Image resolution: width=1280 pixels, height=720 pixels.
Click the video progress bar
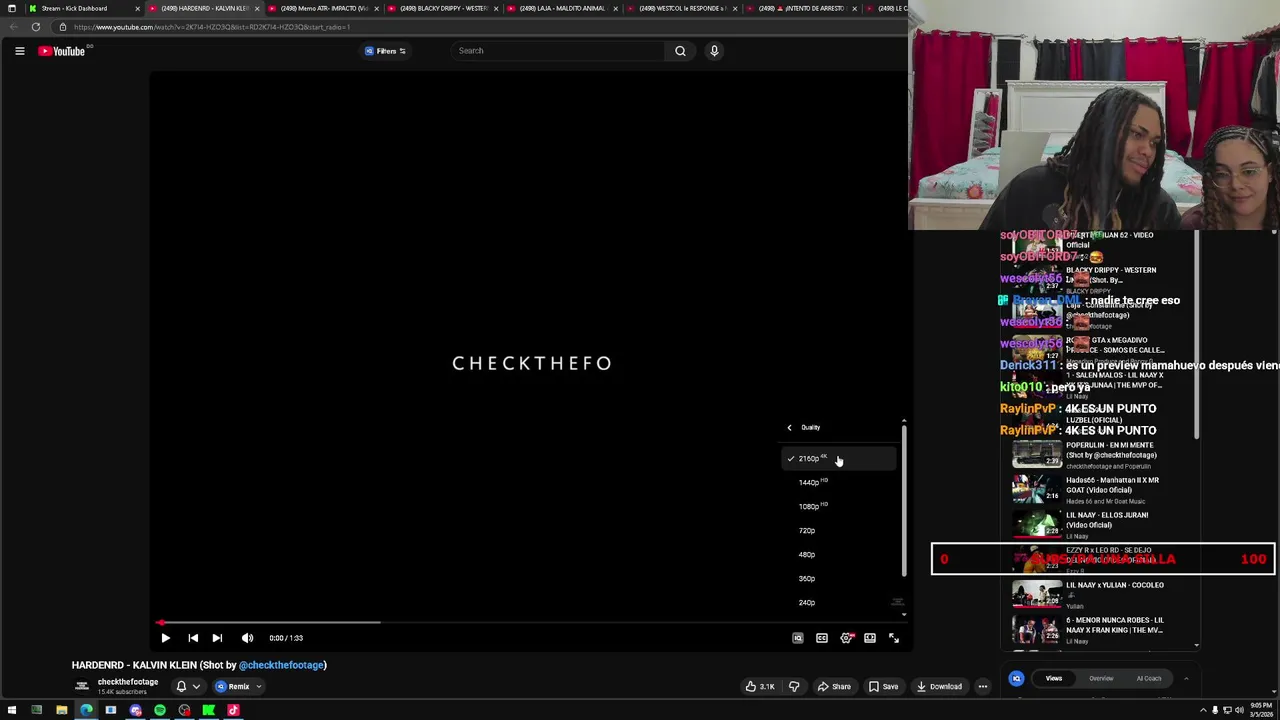point(530,622)
